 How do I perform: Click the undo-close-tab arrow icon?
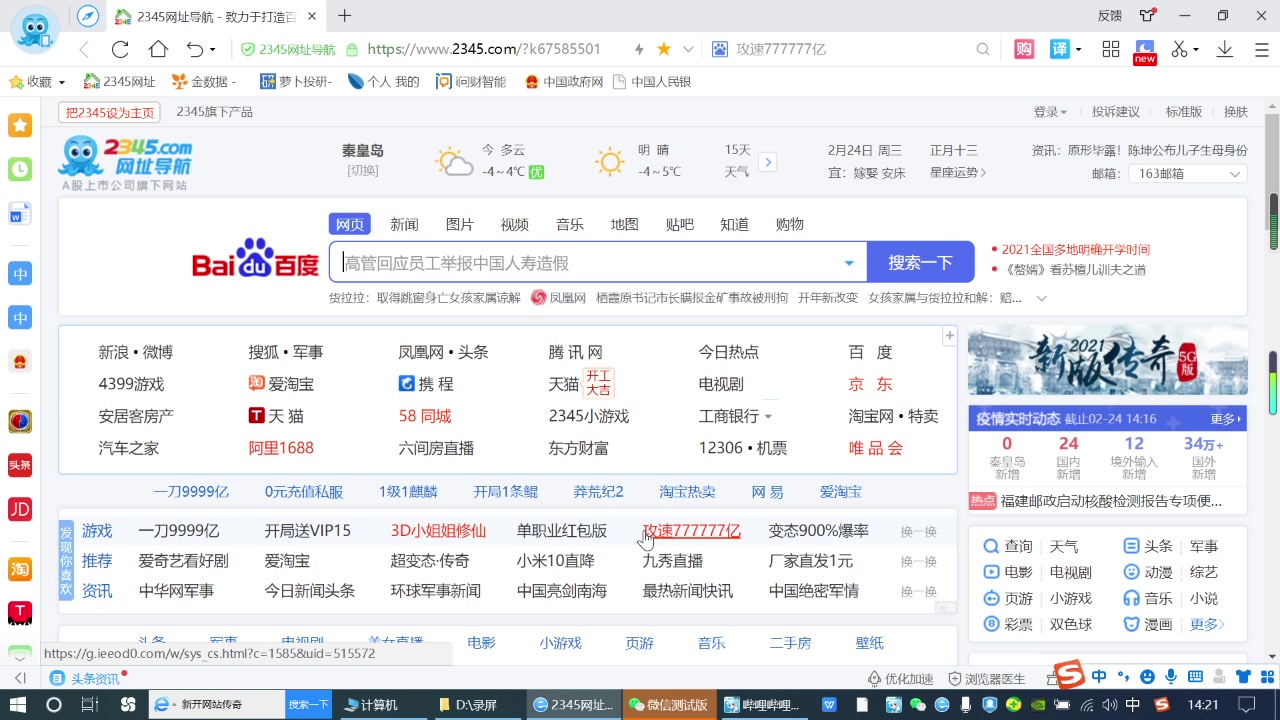click(195, 49)
